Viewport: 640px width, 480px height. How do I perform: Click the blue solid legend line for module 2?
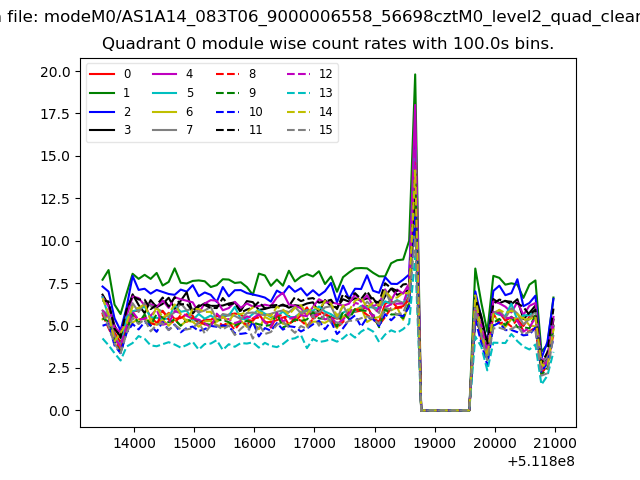(x=103, y=112)
